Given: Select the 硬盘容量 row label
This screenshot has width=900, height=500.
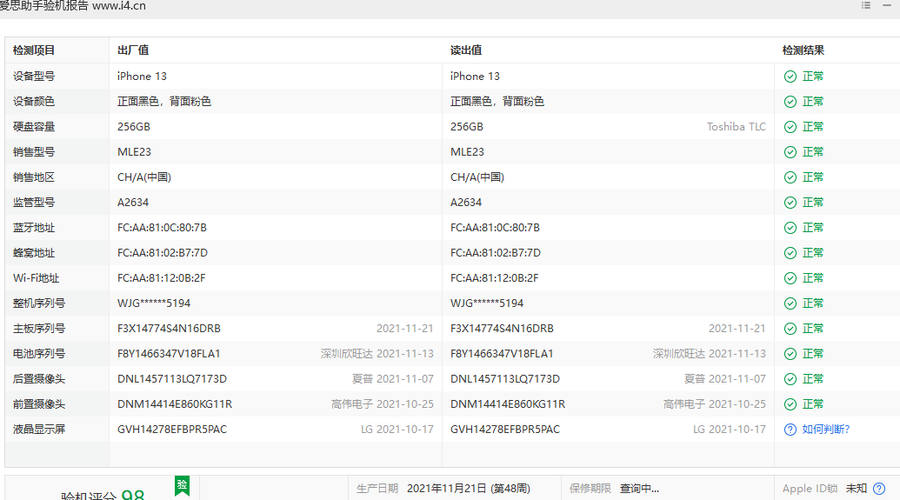Looking at the screenshot, I should point(34,127).
